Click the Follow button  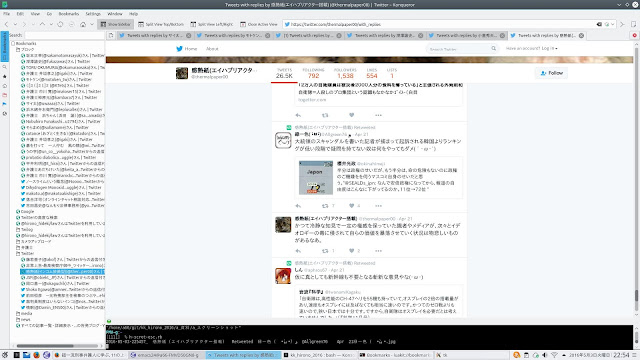pos(551,73)
